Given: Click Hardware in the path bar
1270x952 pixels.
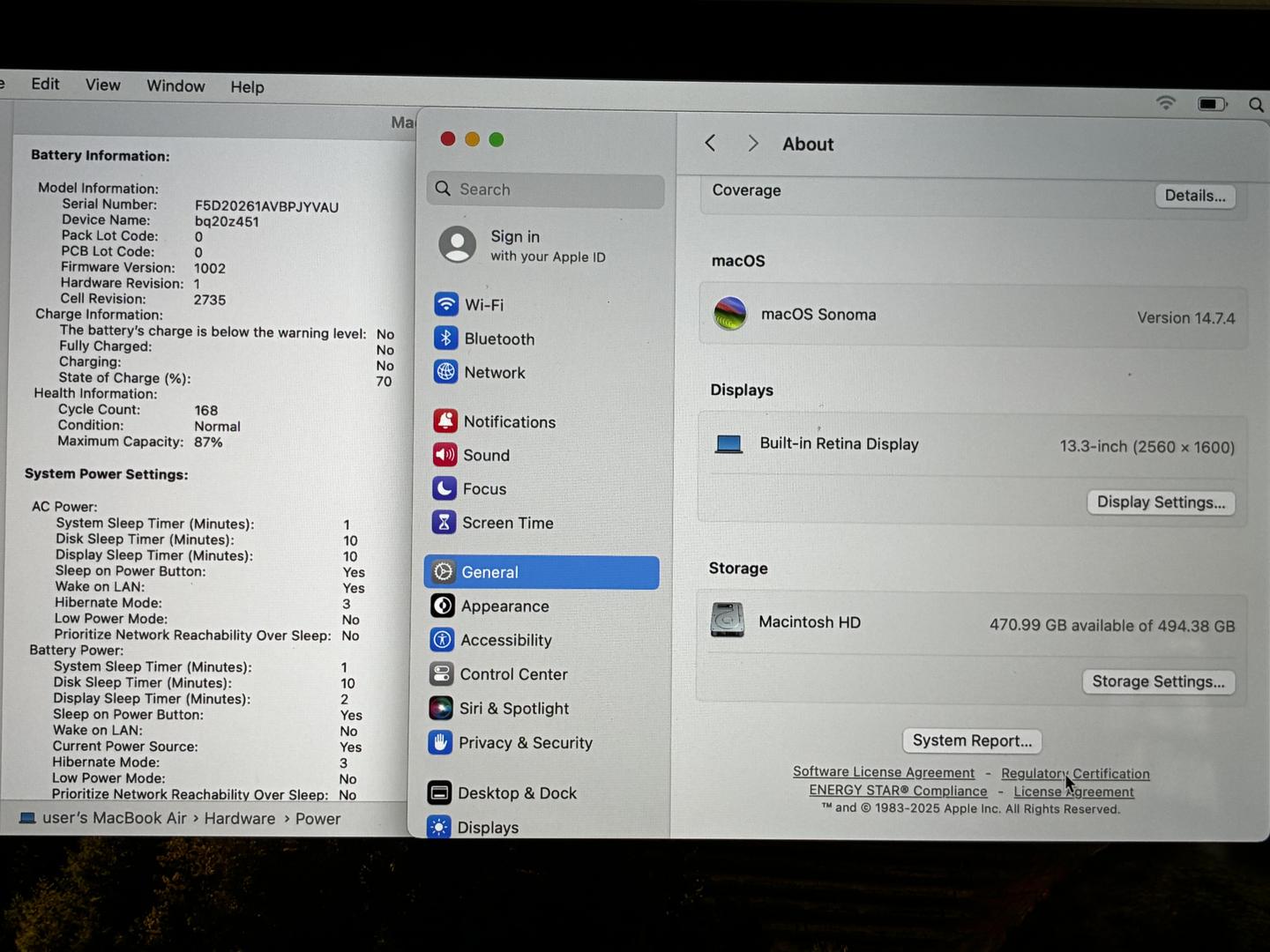Looking at the screenshot, I should [240, 818].
